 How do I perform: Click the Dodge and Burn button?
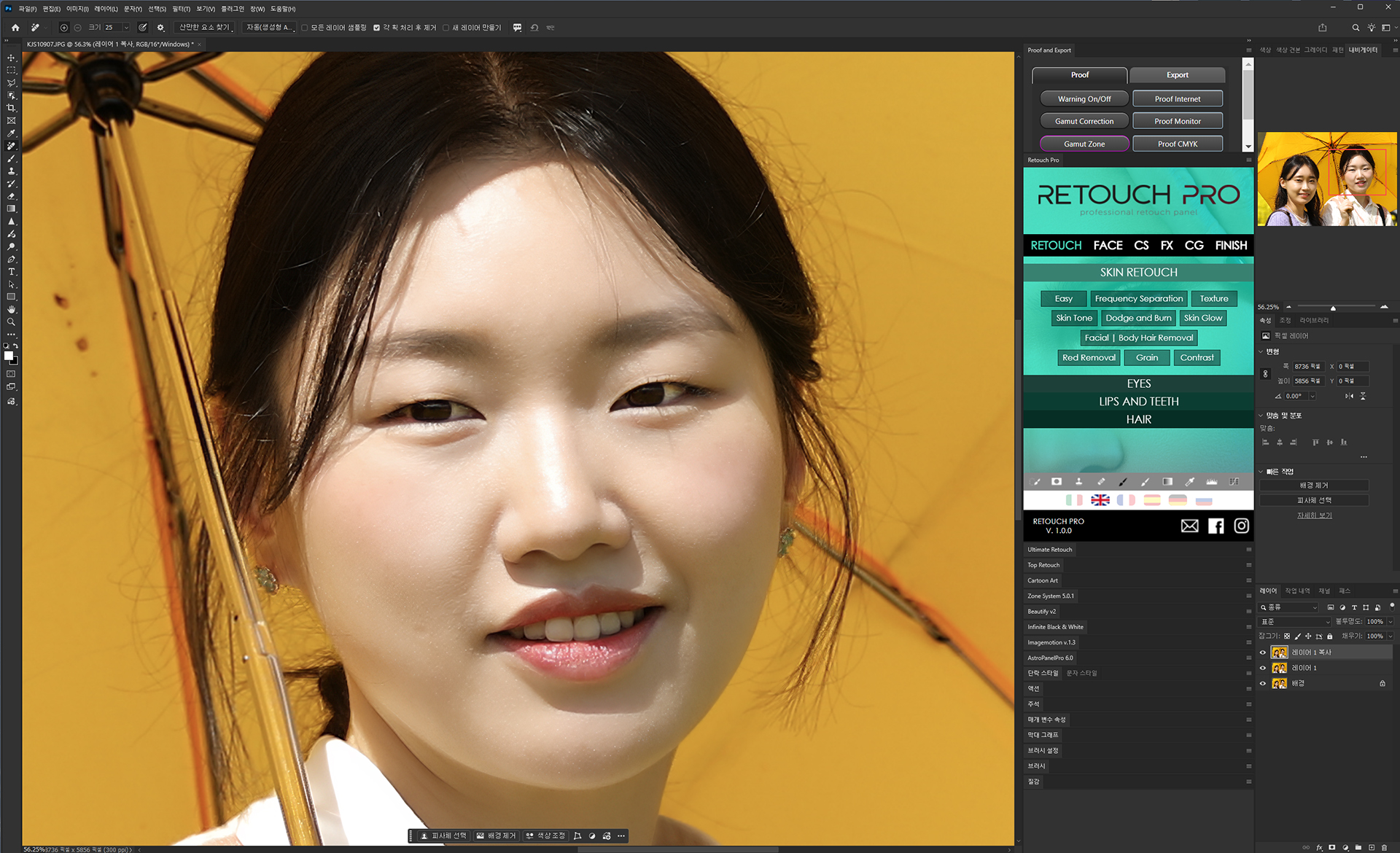(1138, 318)
